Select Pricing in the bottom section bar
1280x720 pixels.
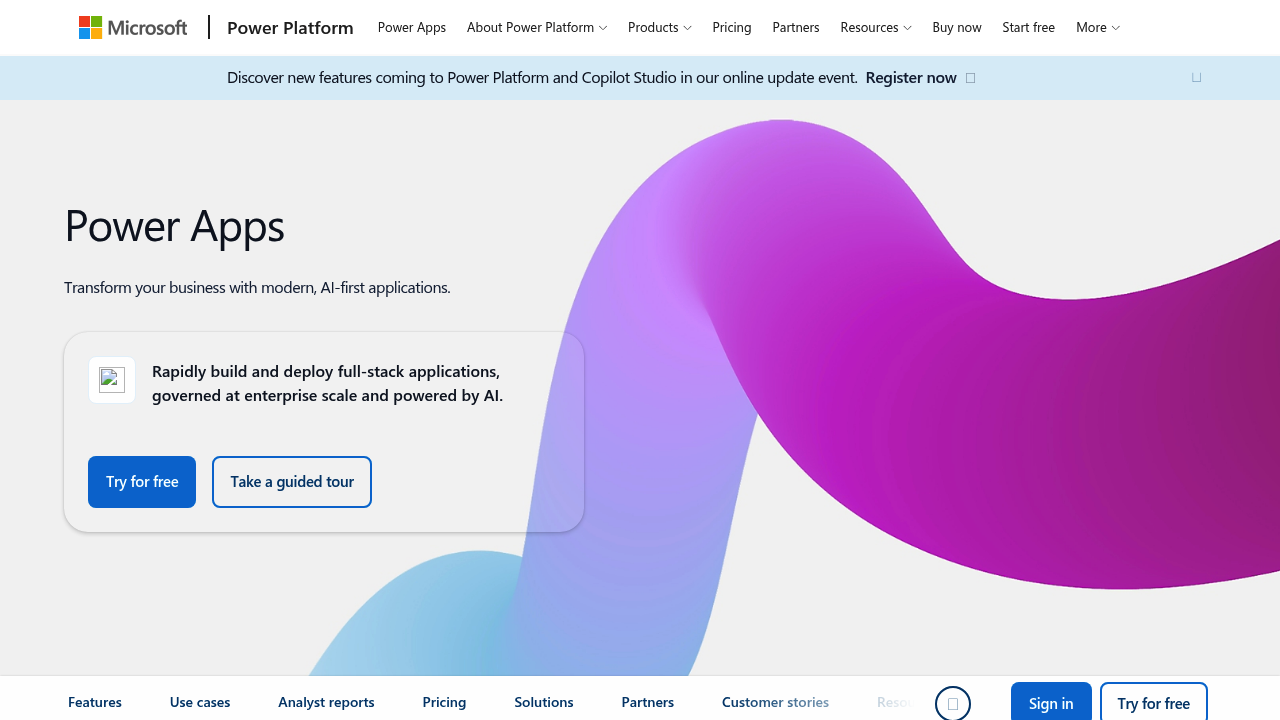pos(444,702)
